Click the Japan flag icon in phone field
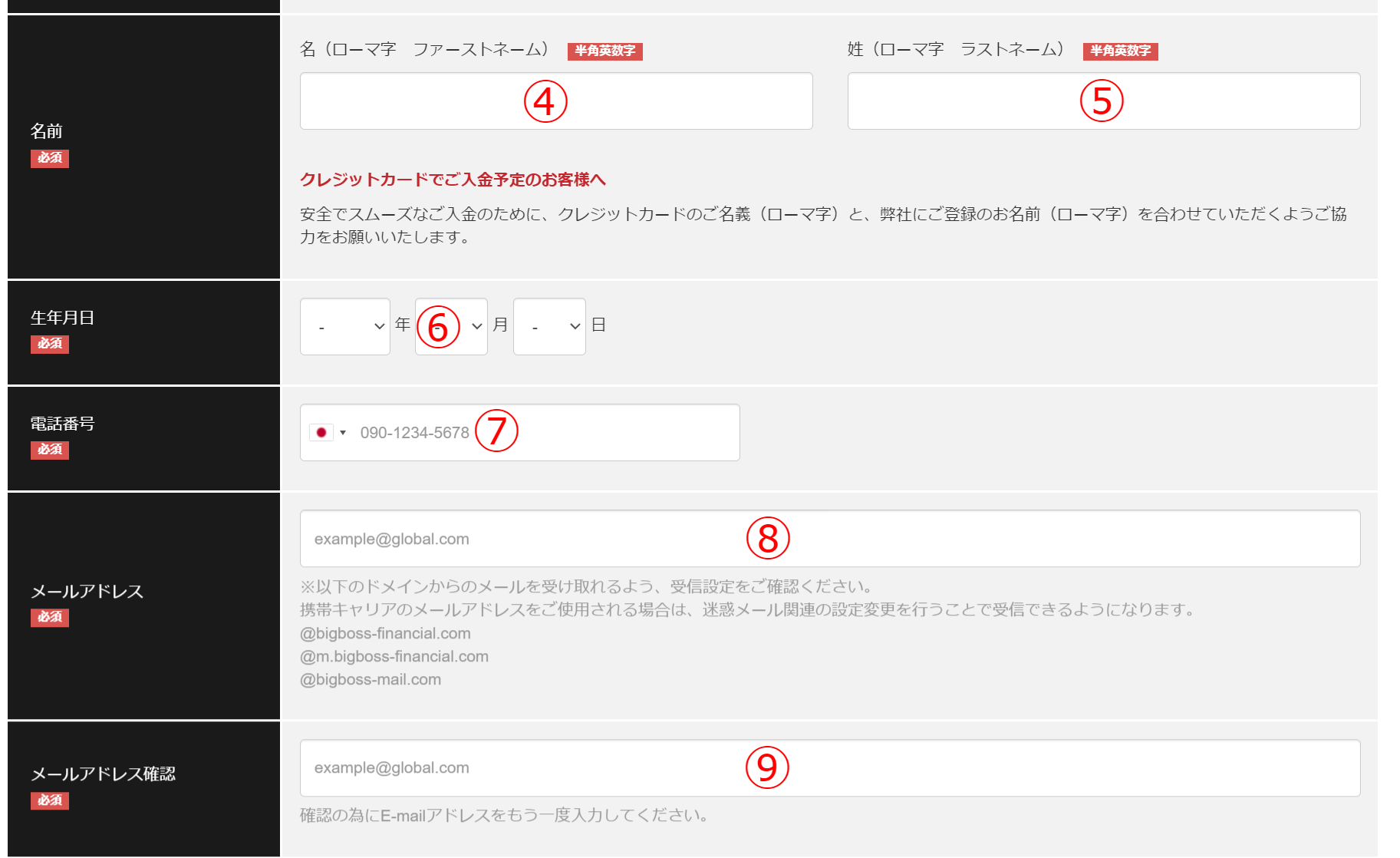The width and height of the screenshot is (1400, 858). (x=321, y=433)
